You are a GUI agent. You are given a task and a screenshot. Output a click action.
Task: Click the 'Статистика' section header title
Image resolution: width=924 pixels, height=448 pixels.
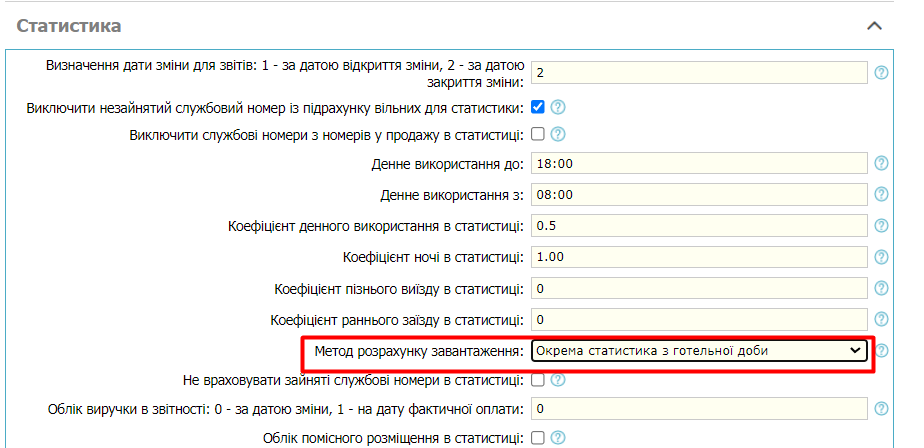pyautogui.click(x=69, y=25)
